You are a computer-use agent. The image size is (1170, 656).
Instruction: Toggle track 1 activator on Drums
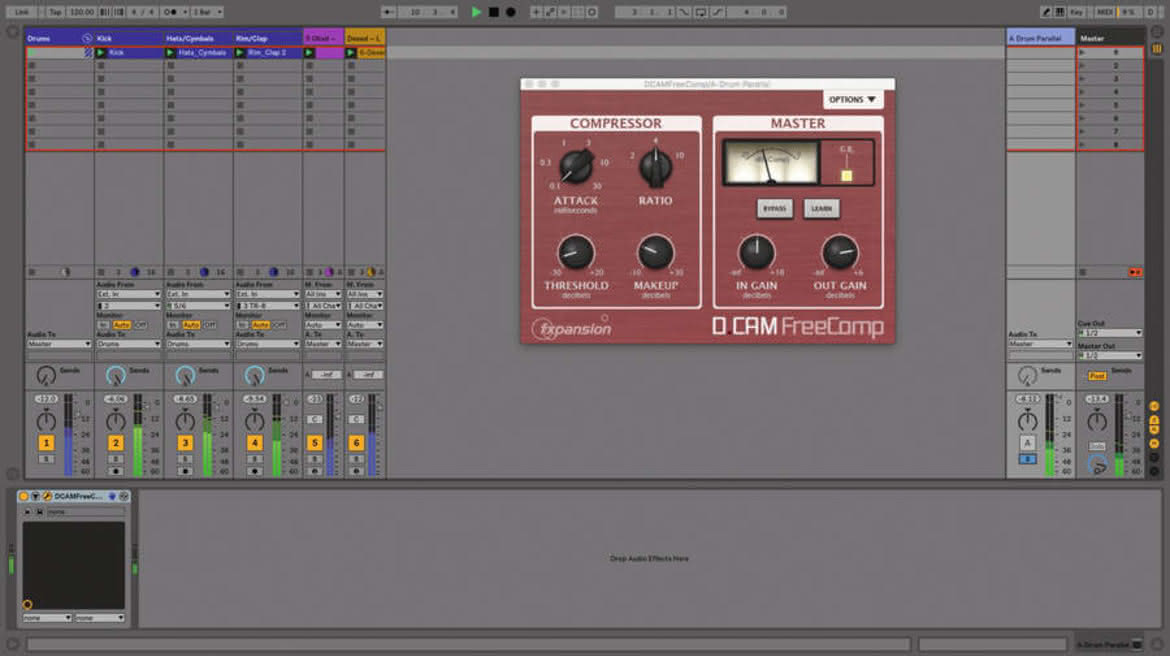pyautogui.click(x=46, y=443)
